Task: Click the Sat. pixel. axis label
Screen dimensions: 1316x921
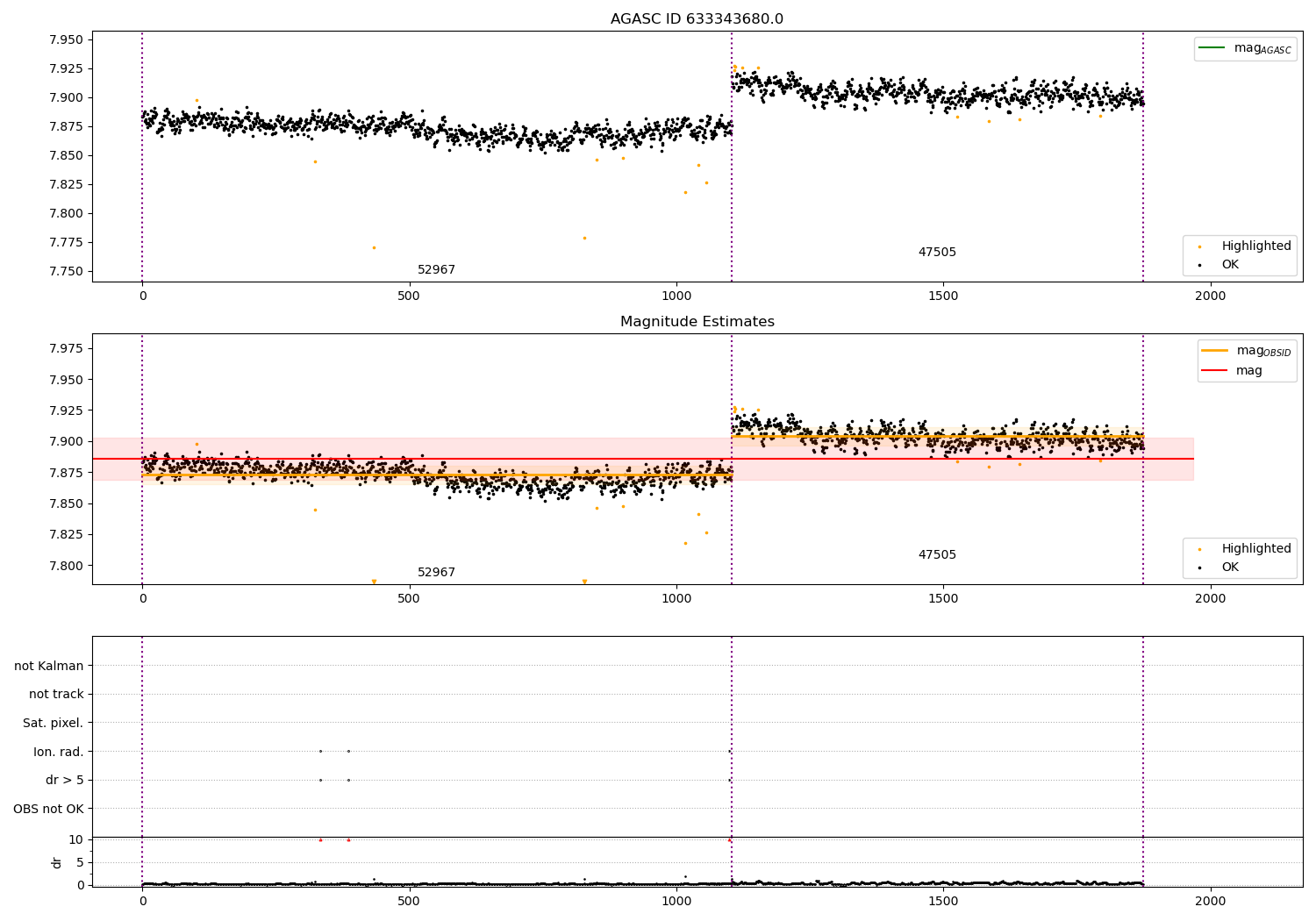Action: point(54,723)
